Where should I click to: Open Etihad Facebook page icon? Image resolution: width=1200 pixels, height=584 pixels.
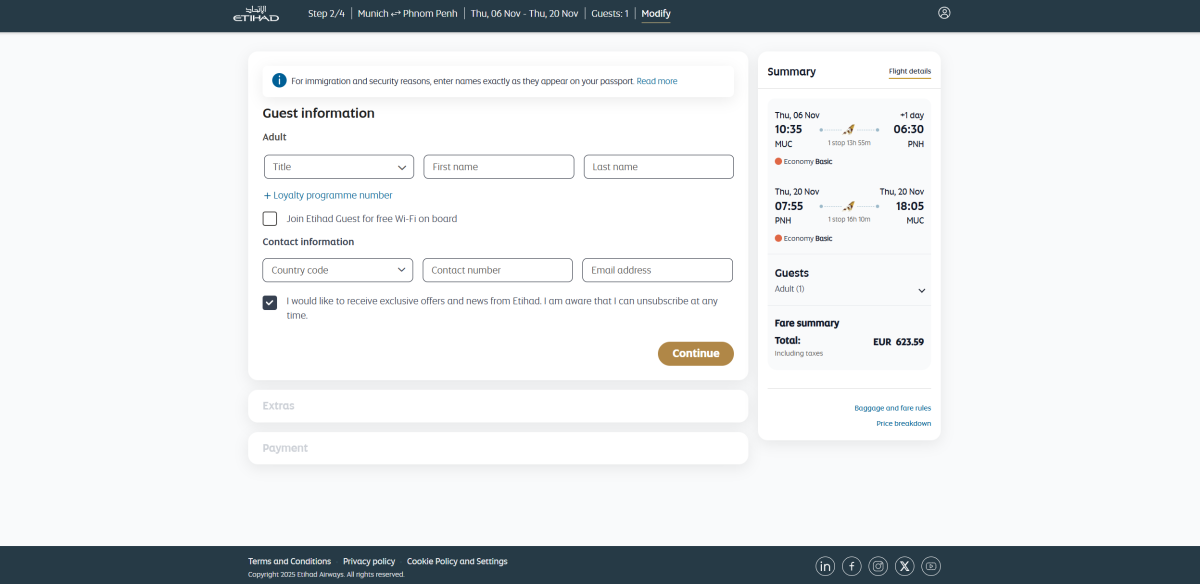[x=851, y=566]
